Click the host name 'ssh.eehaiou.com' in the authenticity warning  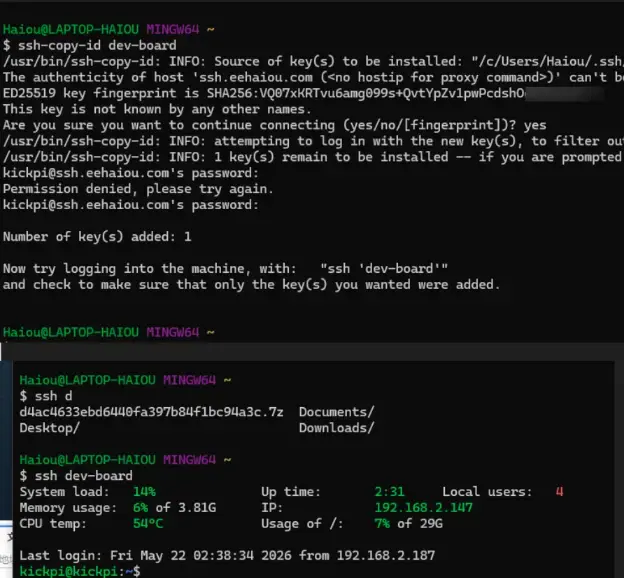(x=256, y=77)
